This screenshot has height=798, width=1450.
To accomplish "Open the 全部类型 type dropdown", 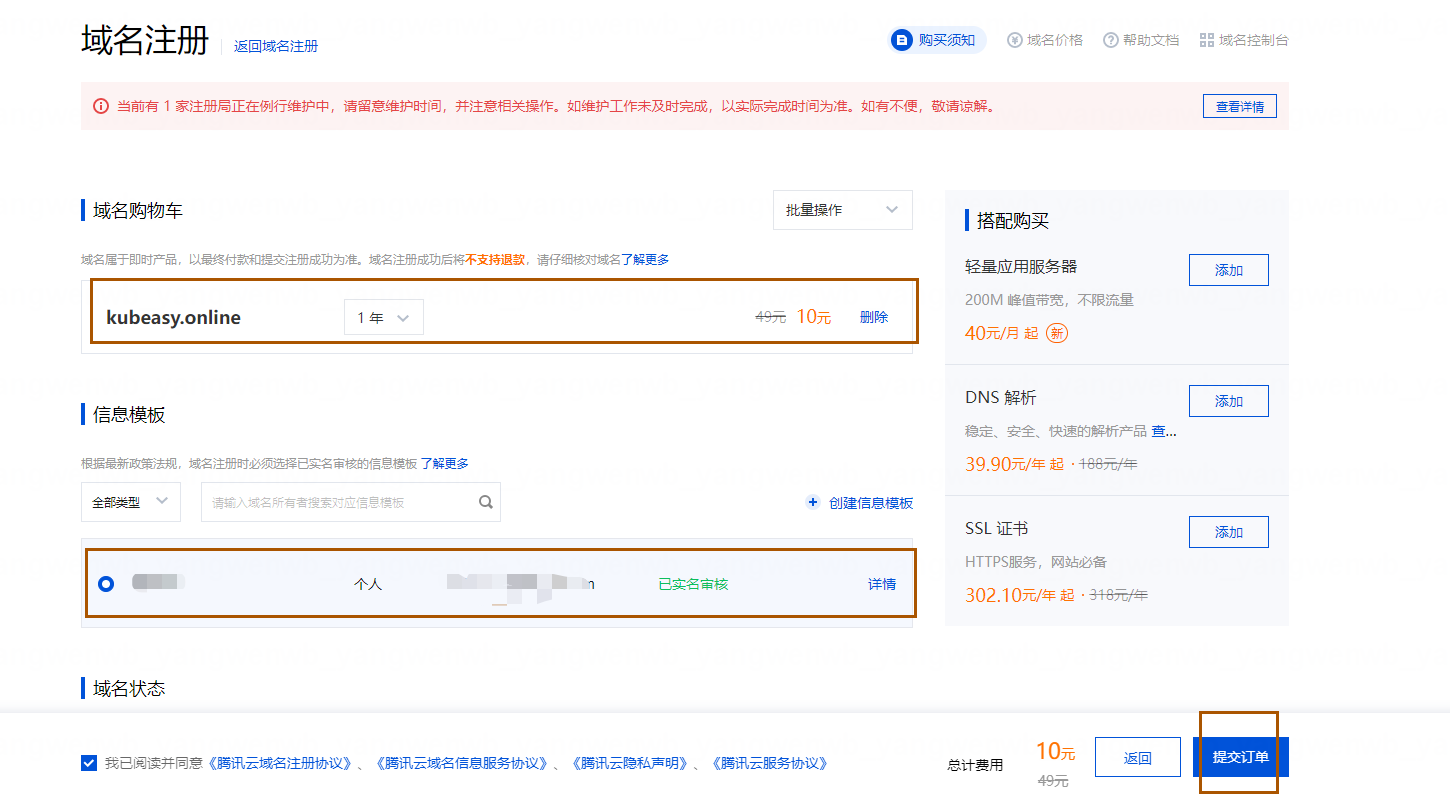I will point(131,502).
